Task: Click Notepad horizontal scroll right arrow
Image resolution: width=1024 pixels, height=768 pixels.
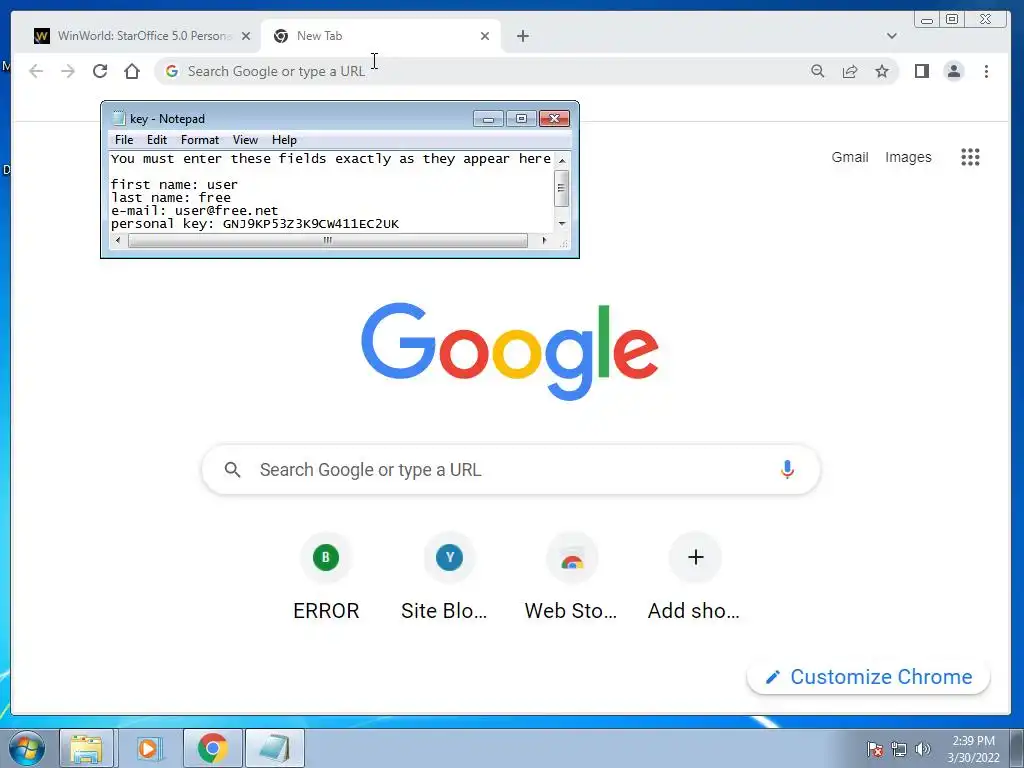Action: tap(545, 240)
